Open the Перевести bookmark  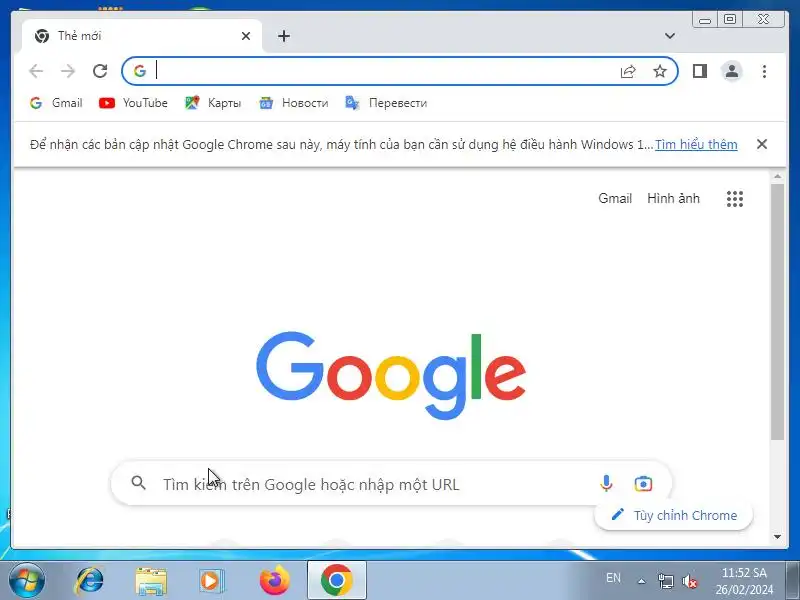386,103
